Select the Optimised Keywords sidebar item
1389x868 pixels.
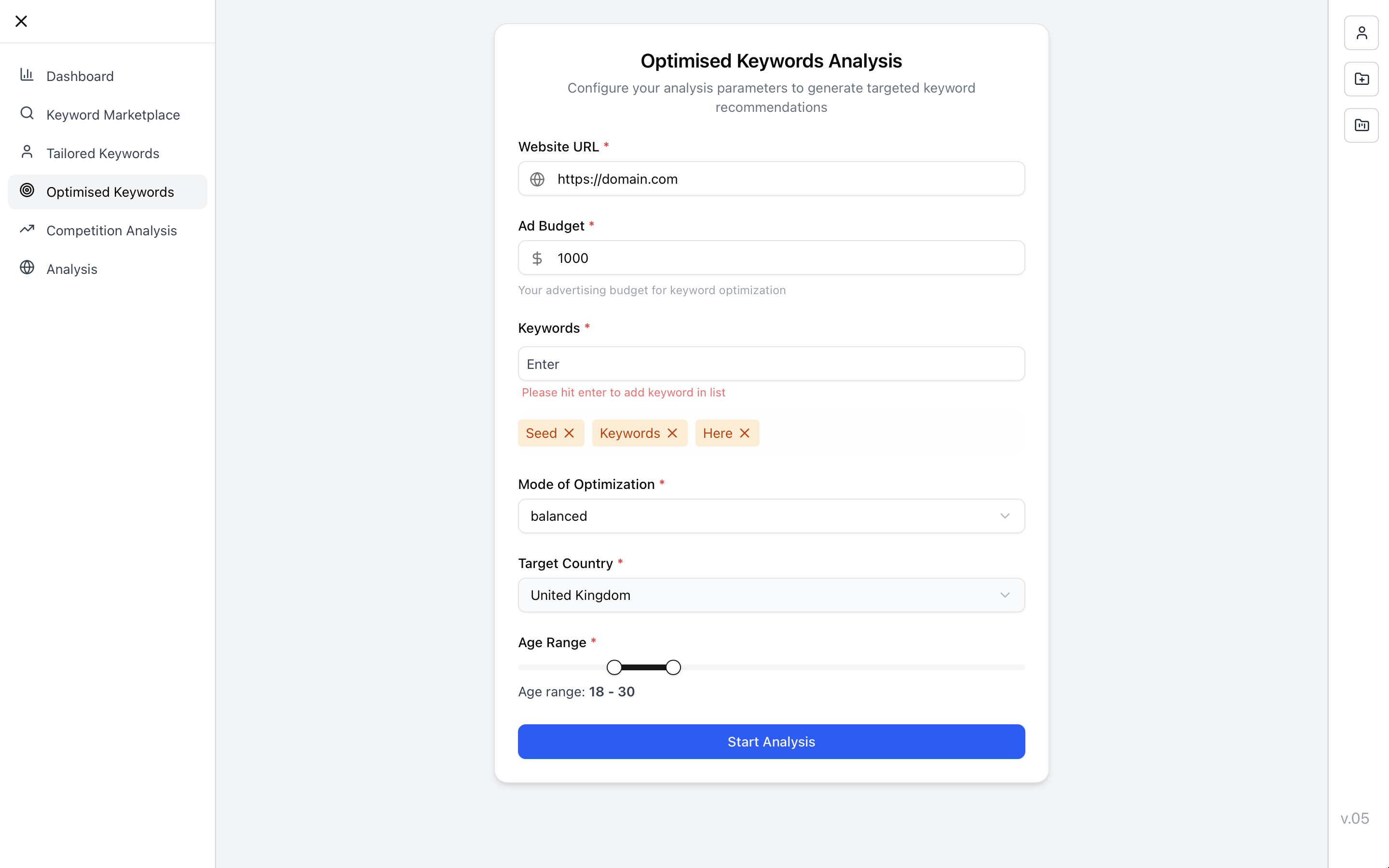click(108, 192)
